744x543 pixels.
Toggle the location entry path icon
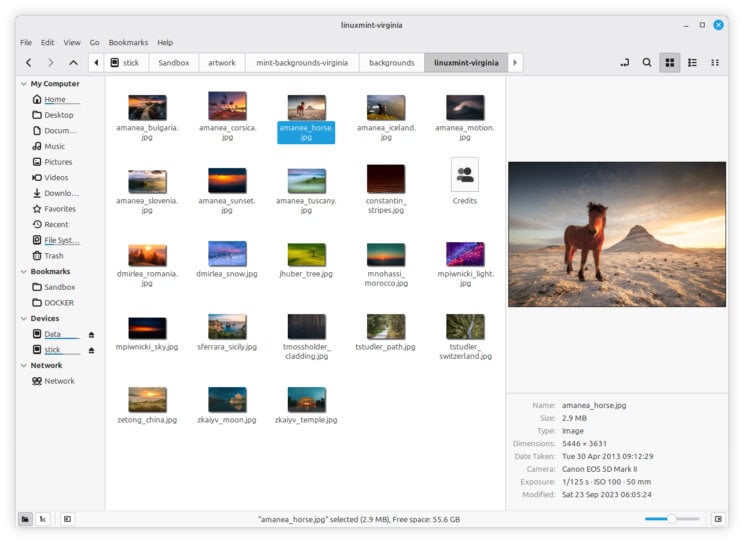coord(624,63)
